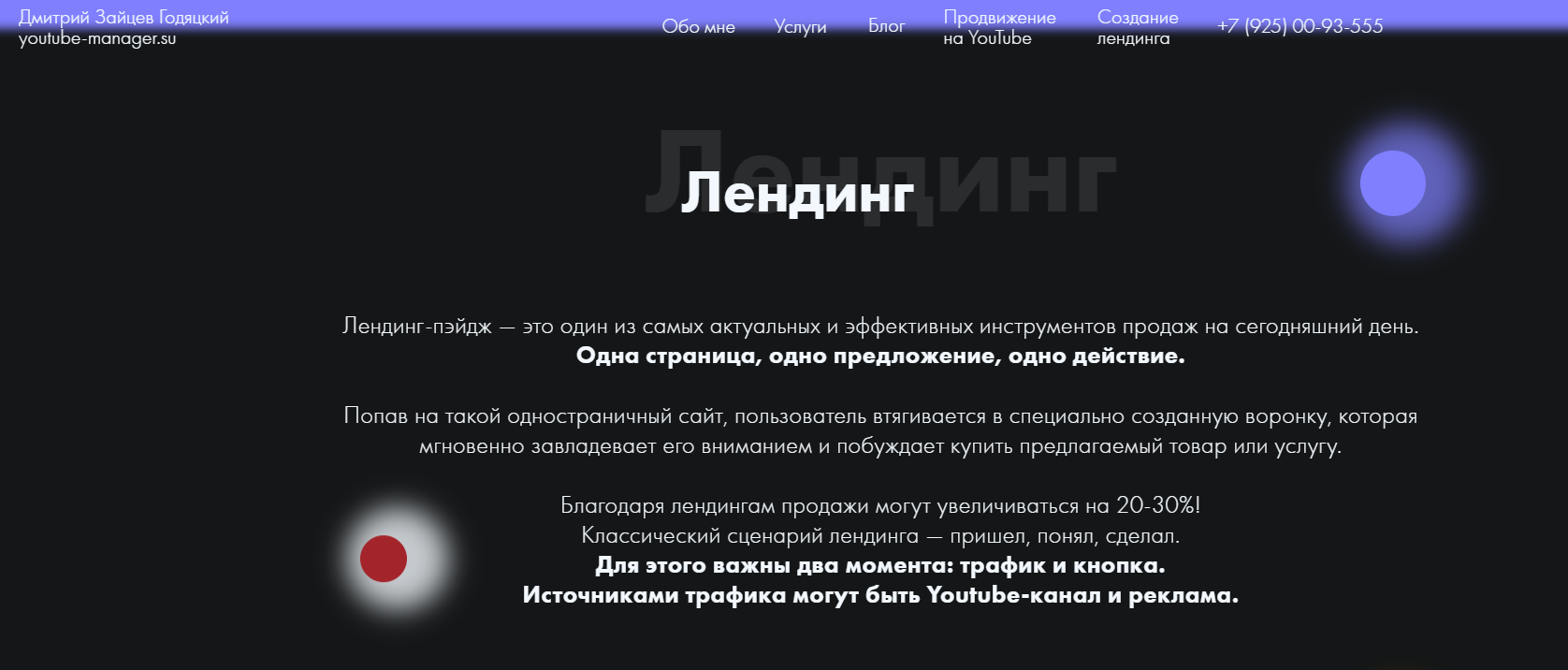Click the line starting Попав на такой
This screenshot has height=670, width=1568.
[x=879, y=416]
